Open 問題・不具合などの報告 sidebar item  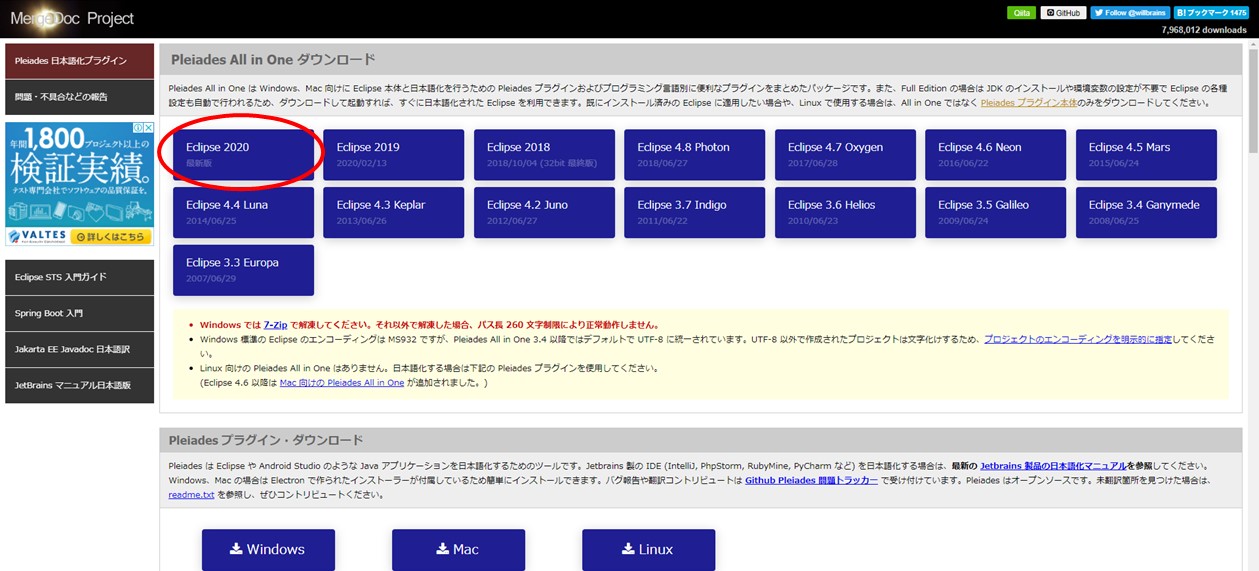pyautogui.click(x=80, y=97)
